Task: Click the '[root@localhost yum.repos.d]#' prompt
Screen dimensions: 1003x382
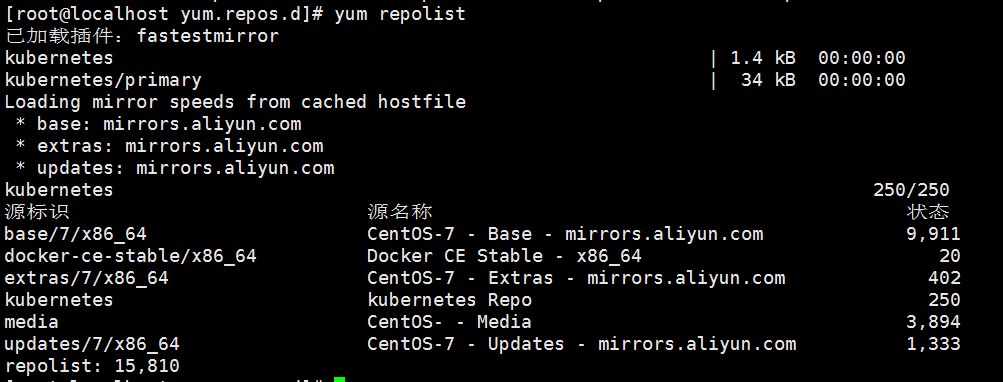Action: [x=164, y=14]
